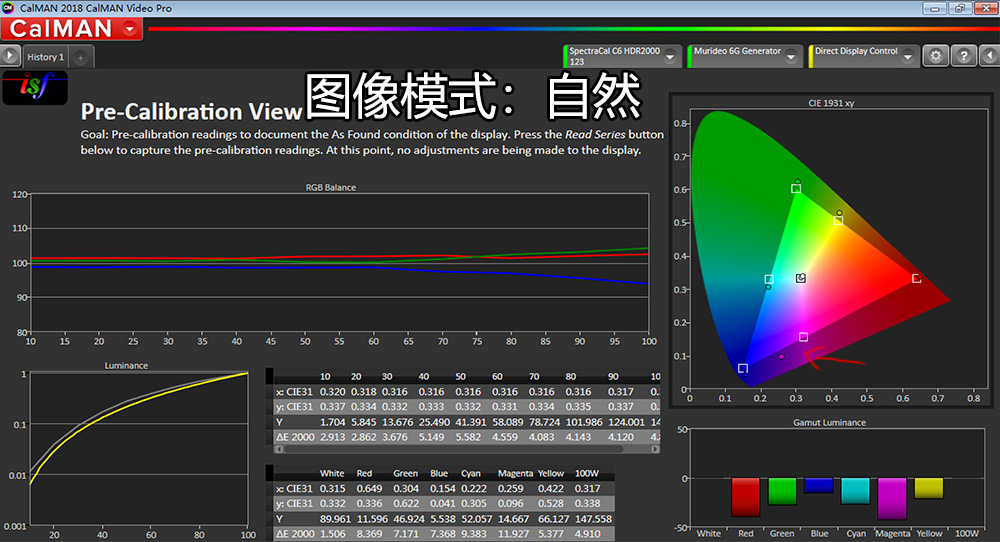Click the play arrow left of History tab
Image resolution: width=1000 pixels, height=542 pixels.
click(x=10, y=56)
